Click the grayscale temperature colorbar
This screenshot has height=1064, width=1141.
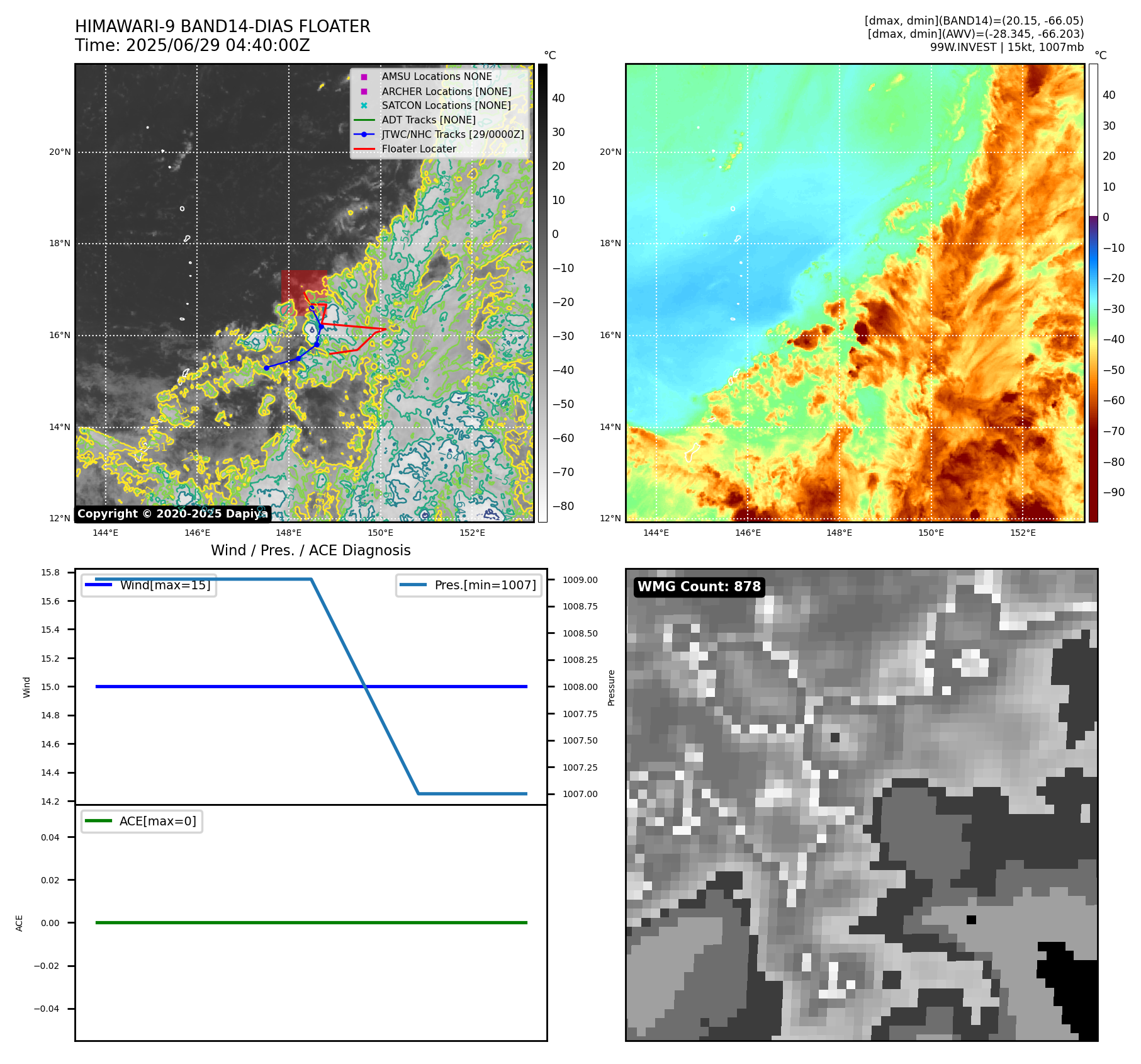542,293
